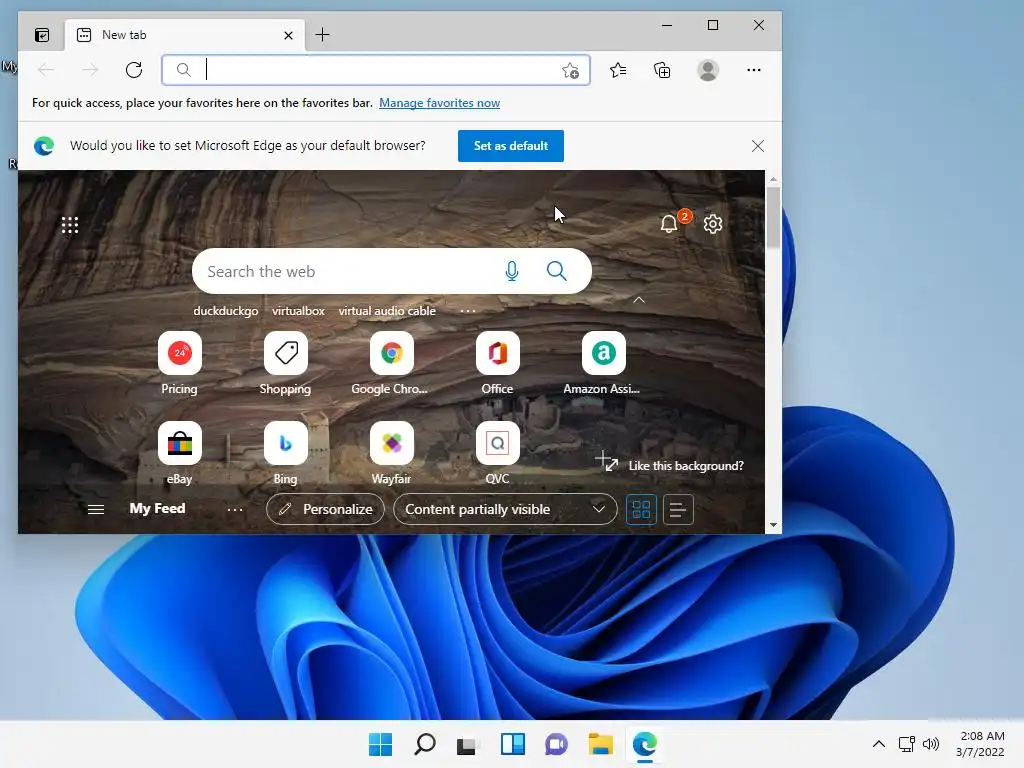Close the New tab tab
Image resolution: width=1024 pixels, height=768 pixels.
[288, 35]
